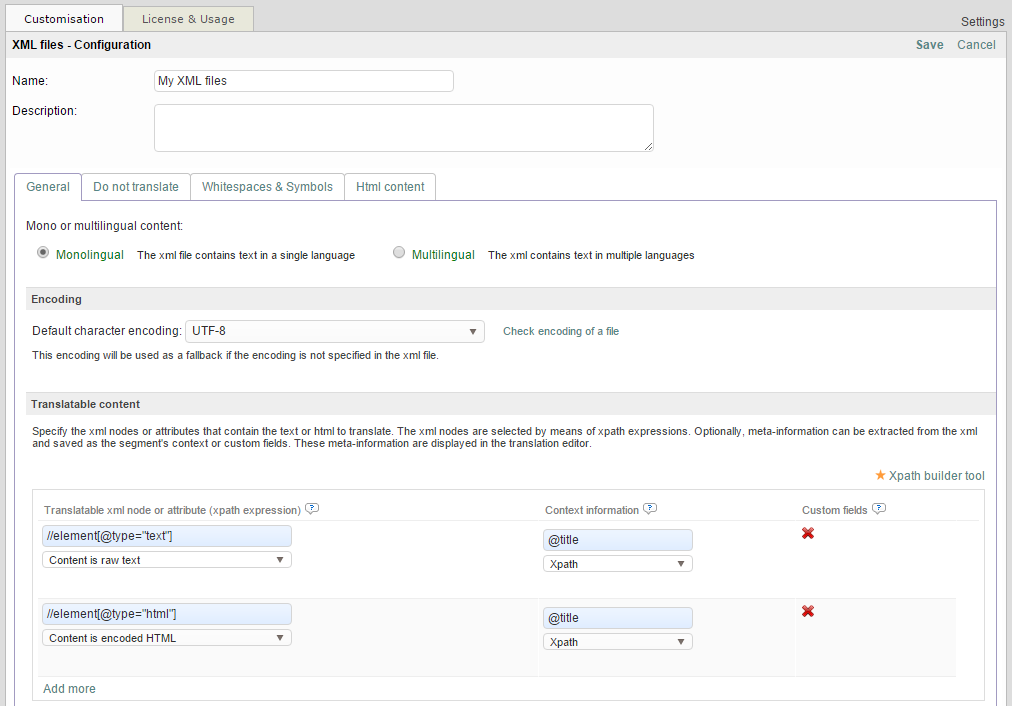
Task: Open first row's Xpath context type dropdown
Action: pos(618,564)
